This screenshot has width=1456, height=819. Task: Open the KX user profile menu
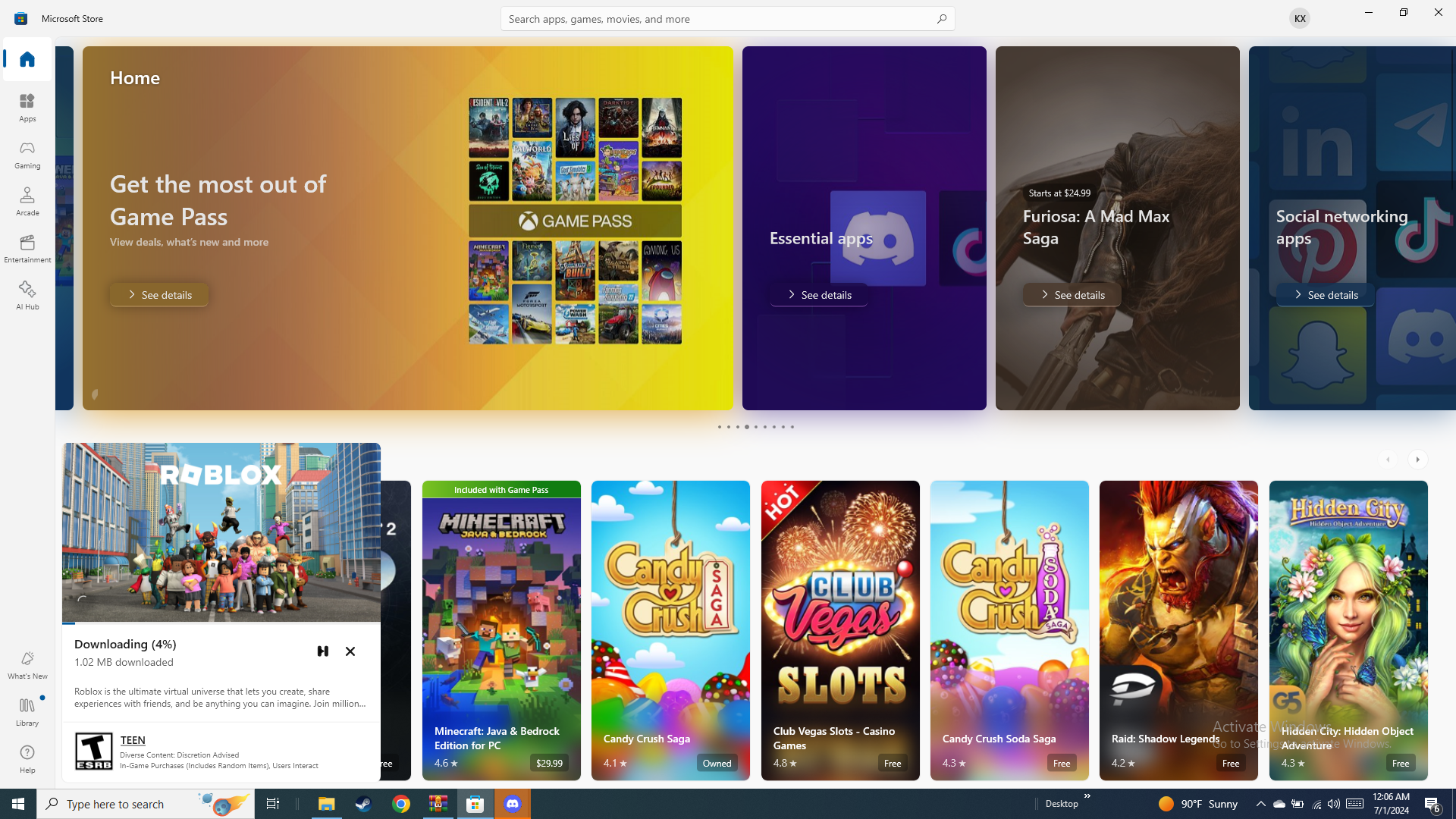[1299, 18]
